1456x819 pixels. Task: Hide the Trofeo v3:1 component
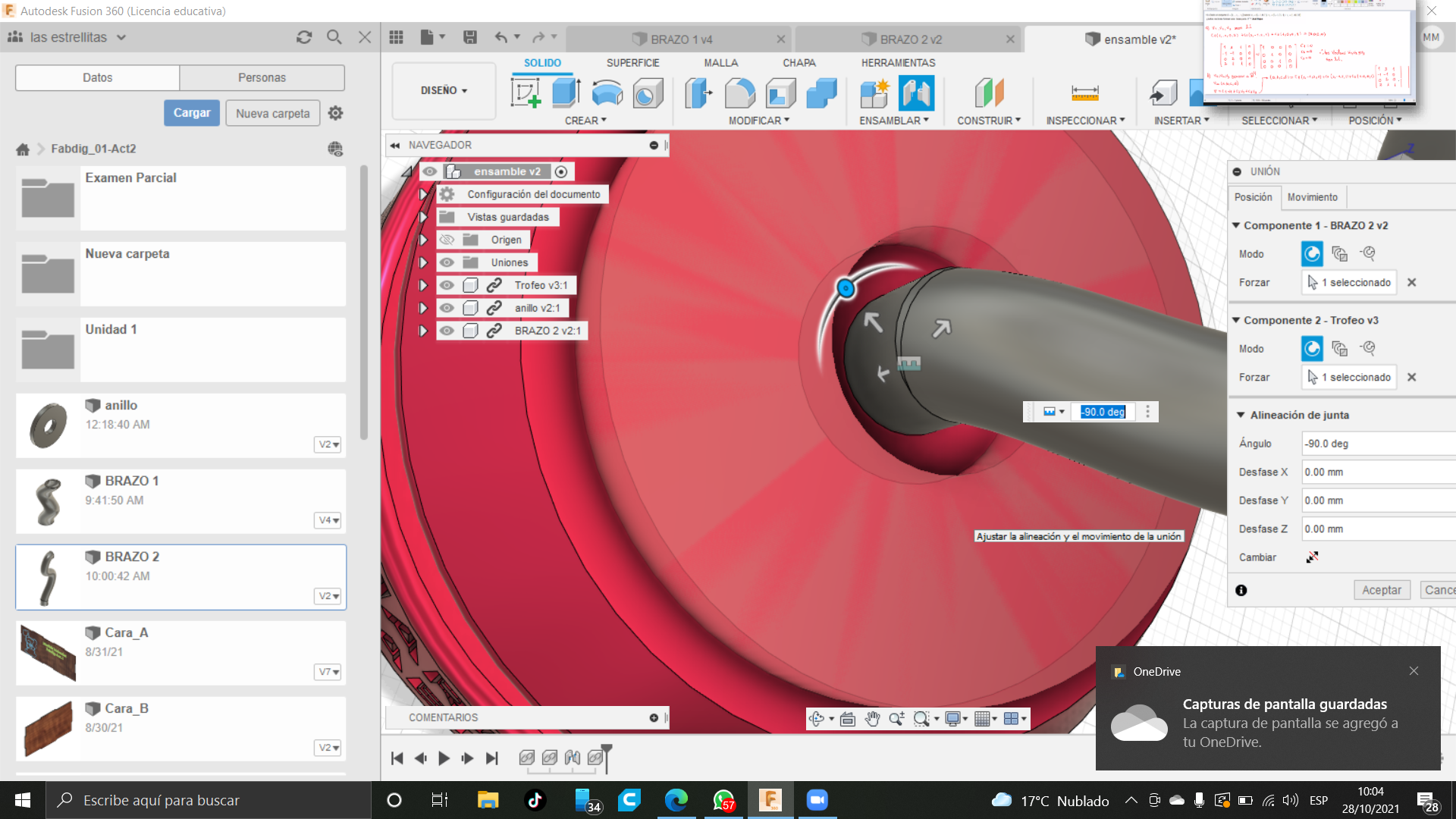click(447, 285)
